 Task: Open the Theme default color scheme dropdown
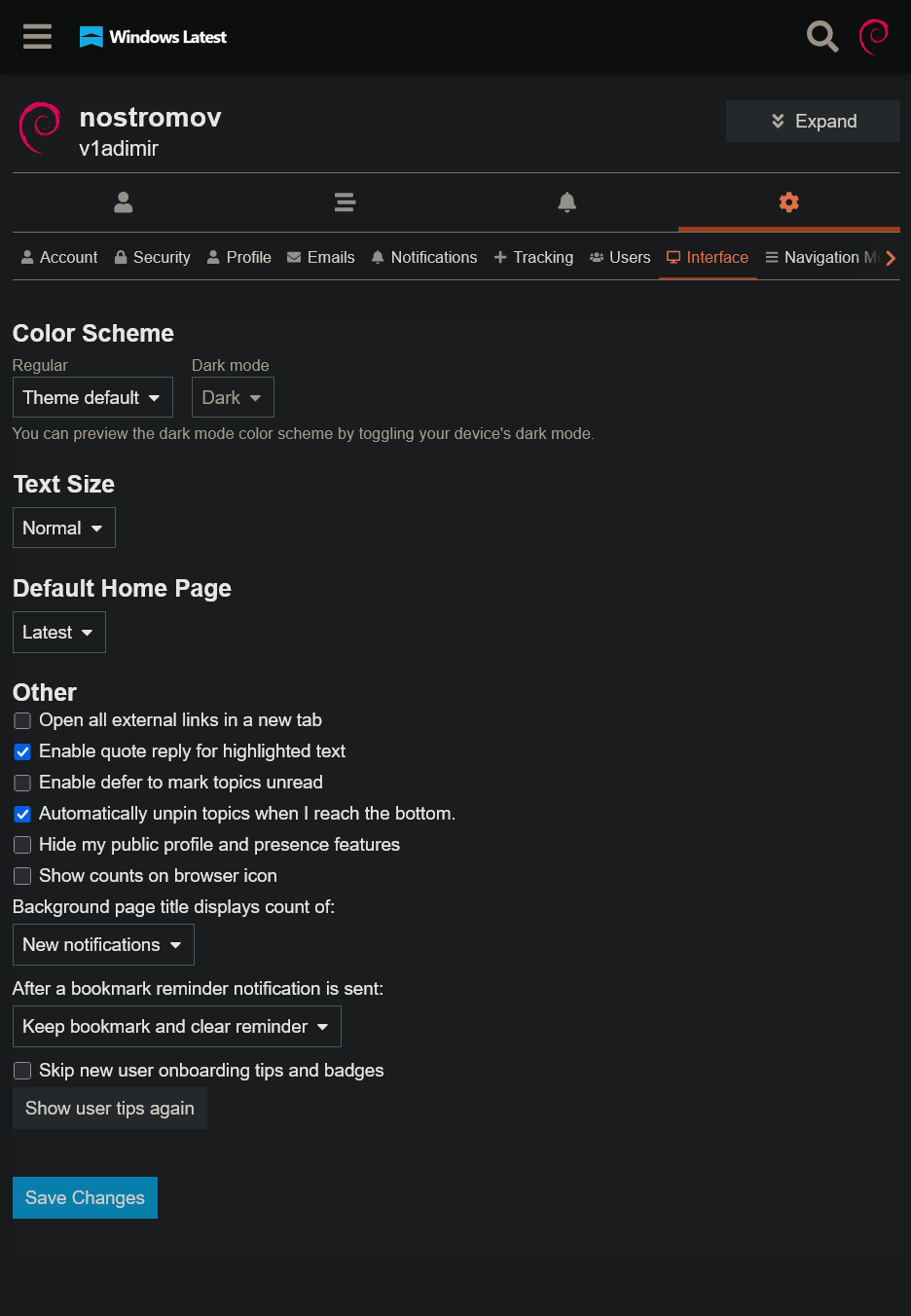point(92,398)
